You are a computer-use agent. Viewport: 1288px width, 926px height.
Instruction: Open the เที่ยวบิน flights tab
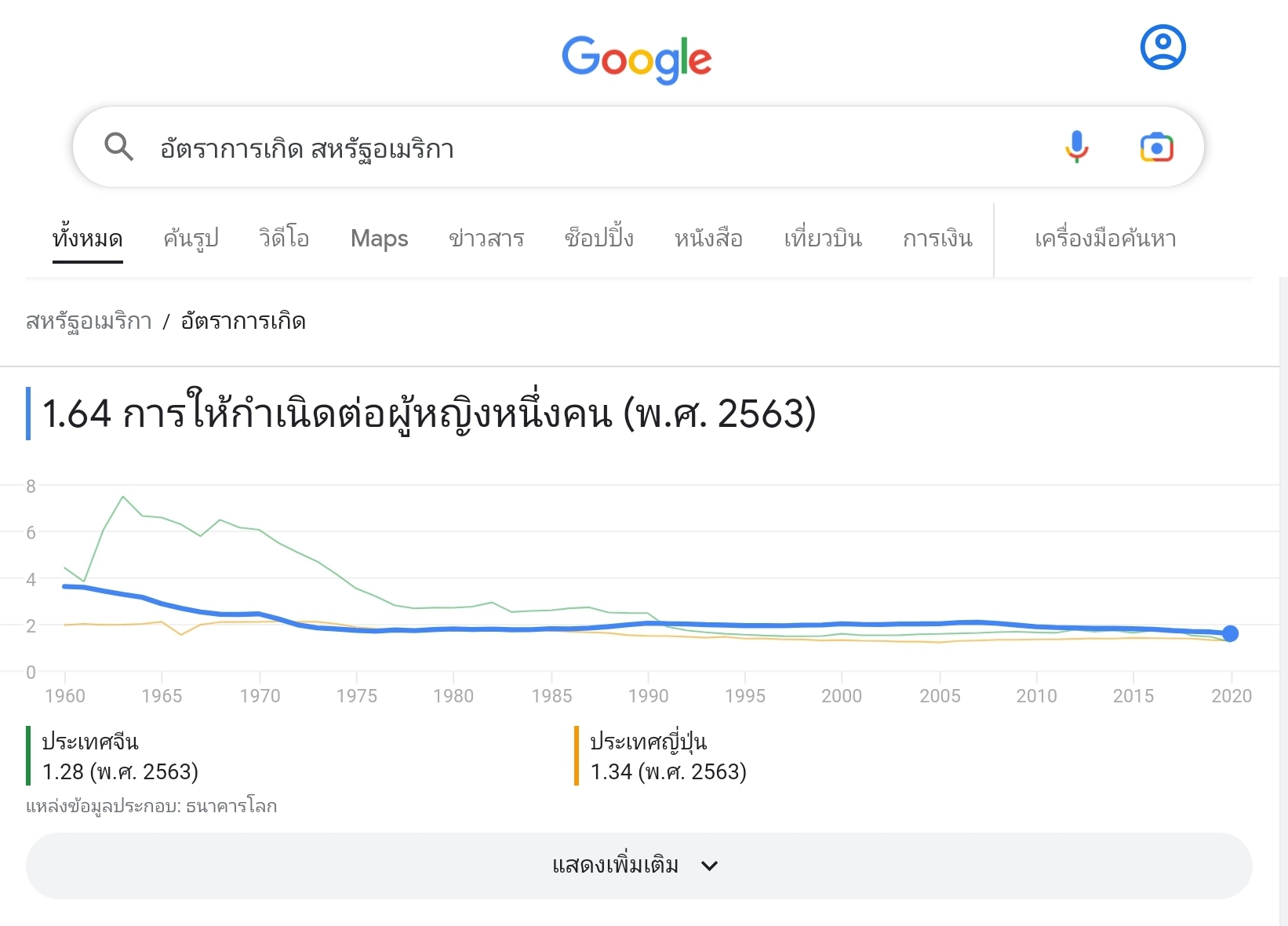[823, 238]
